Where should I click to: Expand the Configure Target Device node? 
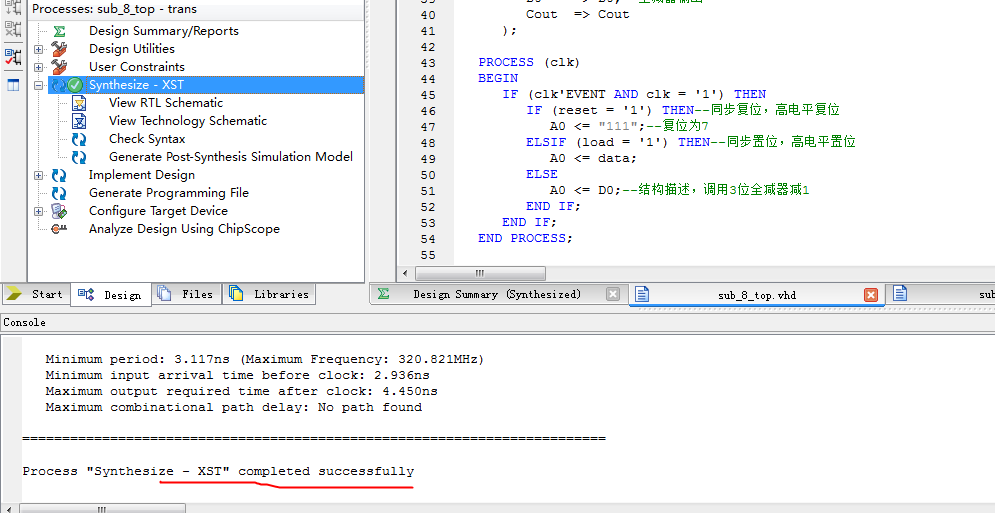[x=39, y=211]
